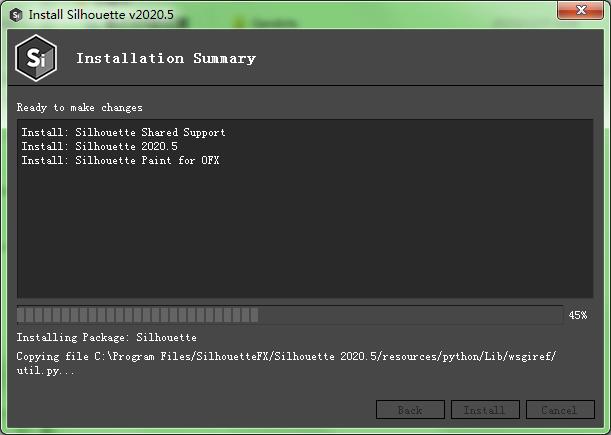Click empty area inside the summary list box
This screenshot has height=435, width=611.
click(x=305, y=234)
